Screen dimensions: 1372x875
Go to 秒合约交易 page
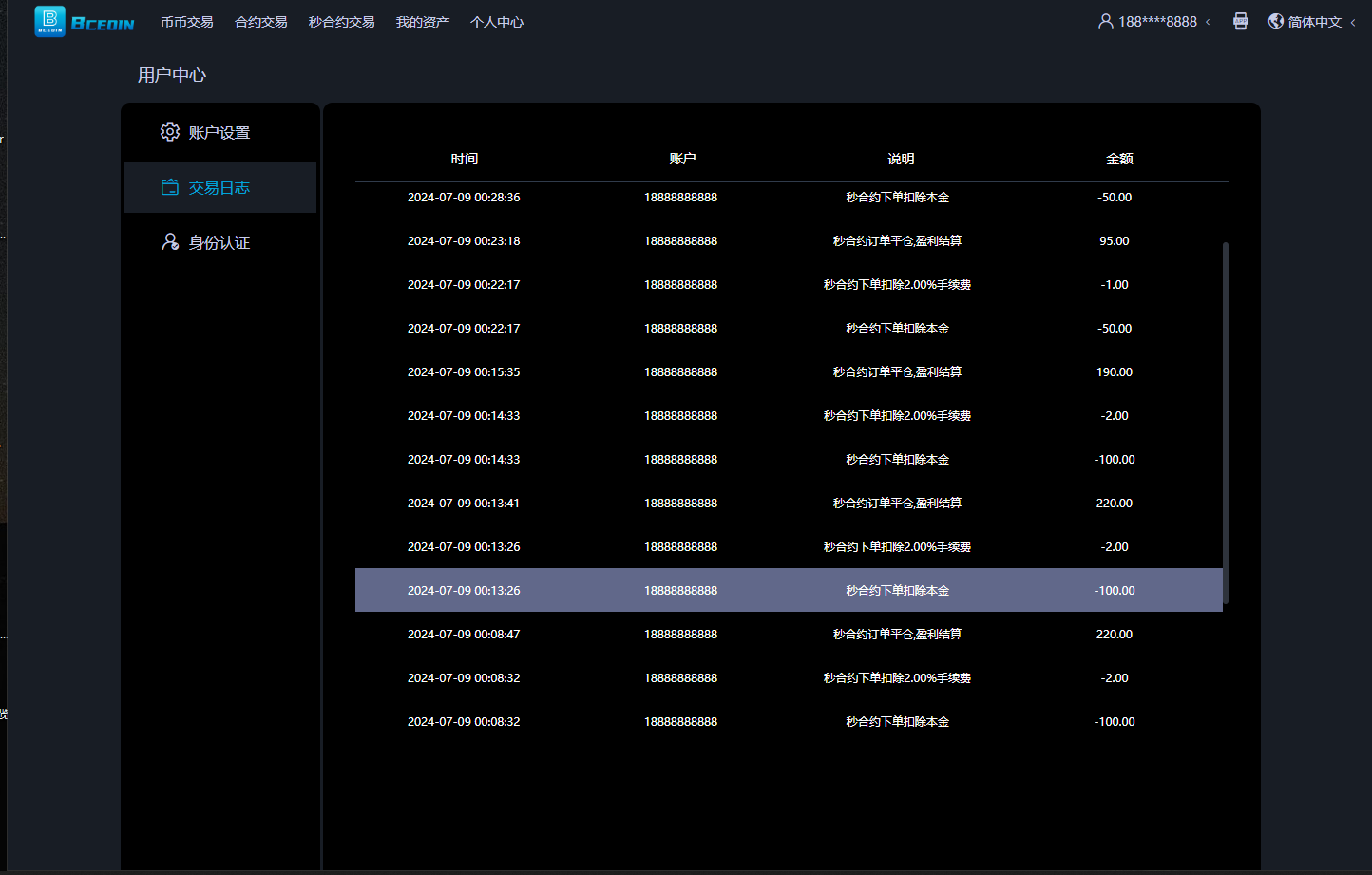(341, 22)
